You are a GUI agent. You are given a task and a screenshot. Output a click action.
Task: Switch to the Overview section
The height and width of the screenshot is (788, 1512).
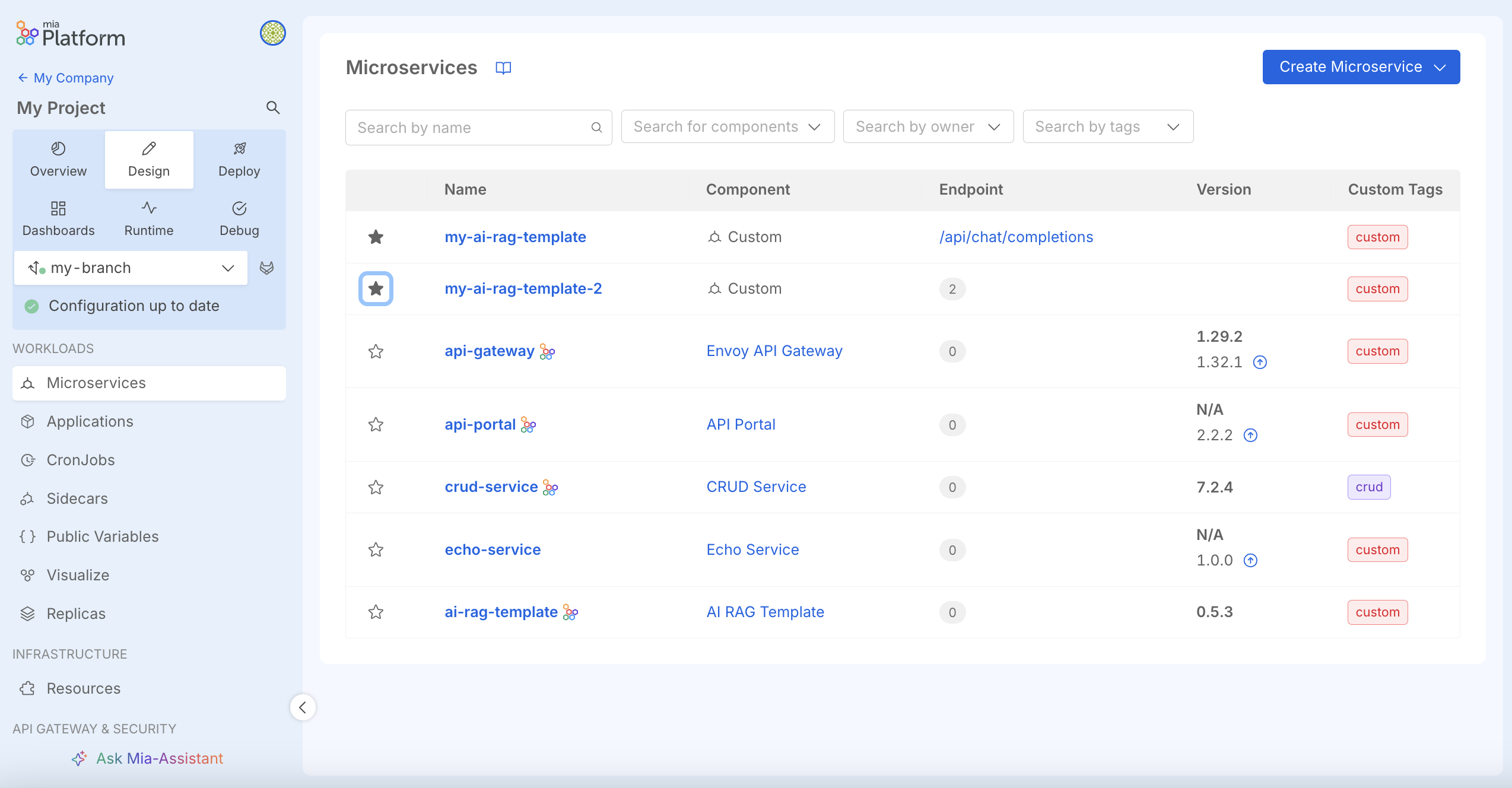point(58,160)
